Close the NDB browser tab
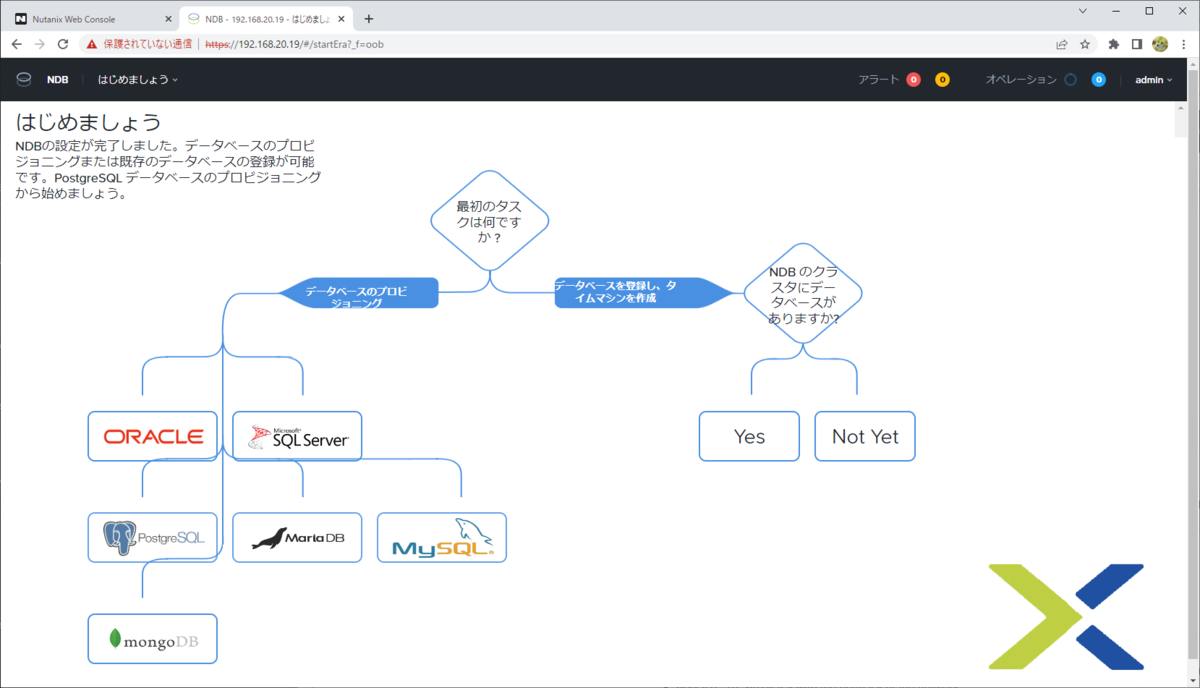 [x=339, y=19]
